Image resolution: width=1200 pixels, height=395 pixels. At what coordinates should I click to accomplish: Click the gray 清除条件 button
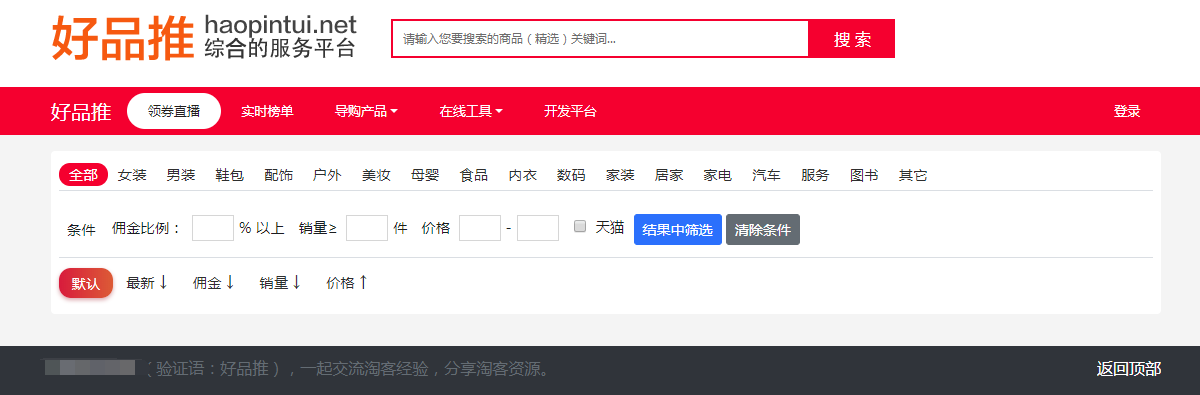(763, 229)
